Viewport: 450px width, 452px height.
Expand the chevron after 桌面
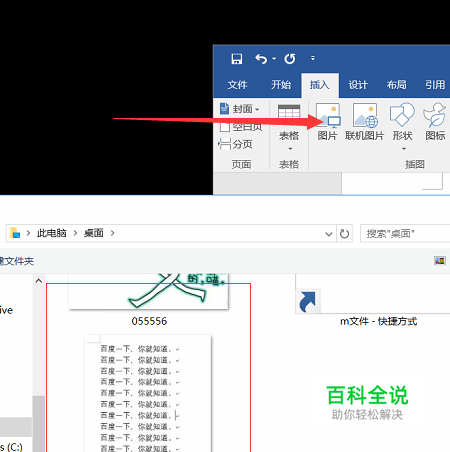(112, 233)
